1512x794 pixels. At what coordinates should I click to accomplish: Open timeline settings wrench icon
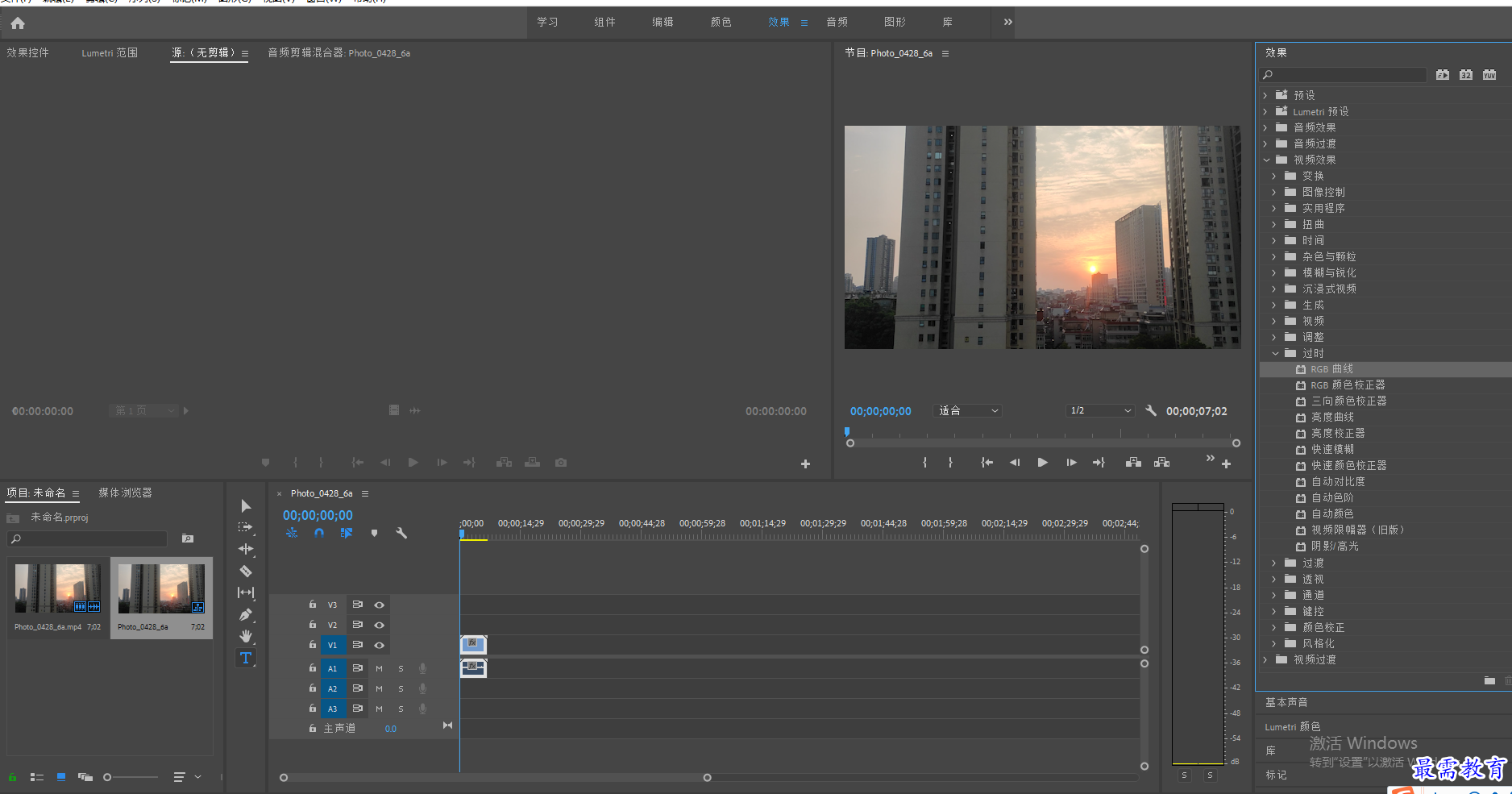pyautogui.click(x=401, y=533)
